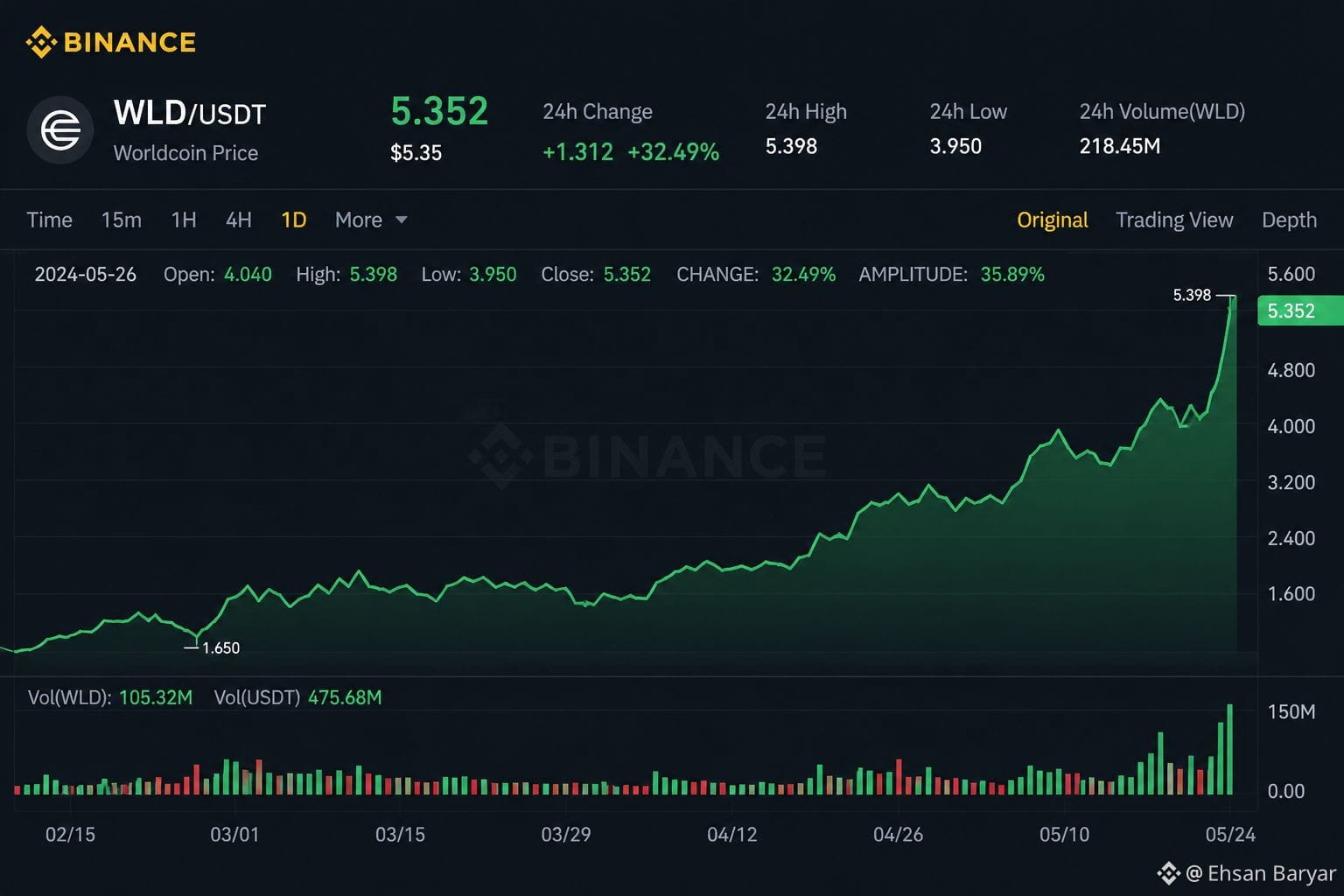Select the 15m interval tab
Screen dimensions: 1344x896
click(x=121, y=220)
